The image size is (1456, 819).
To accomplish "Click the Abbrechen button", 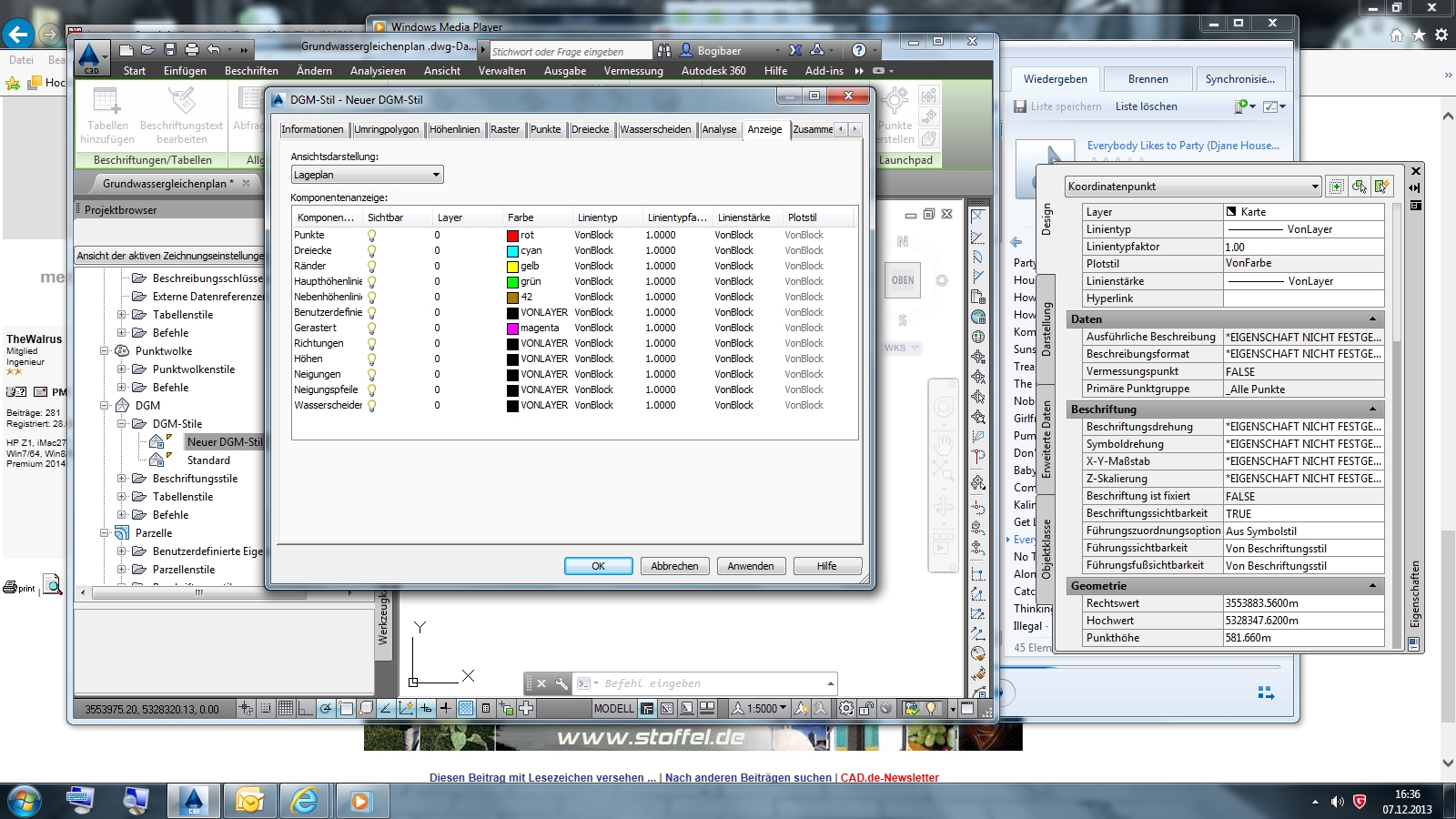I will (674, 566).
